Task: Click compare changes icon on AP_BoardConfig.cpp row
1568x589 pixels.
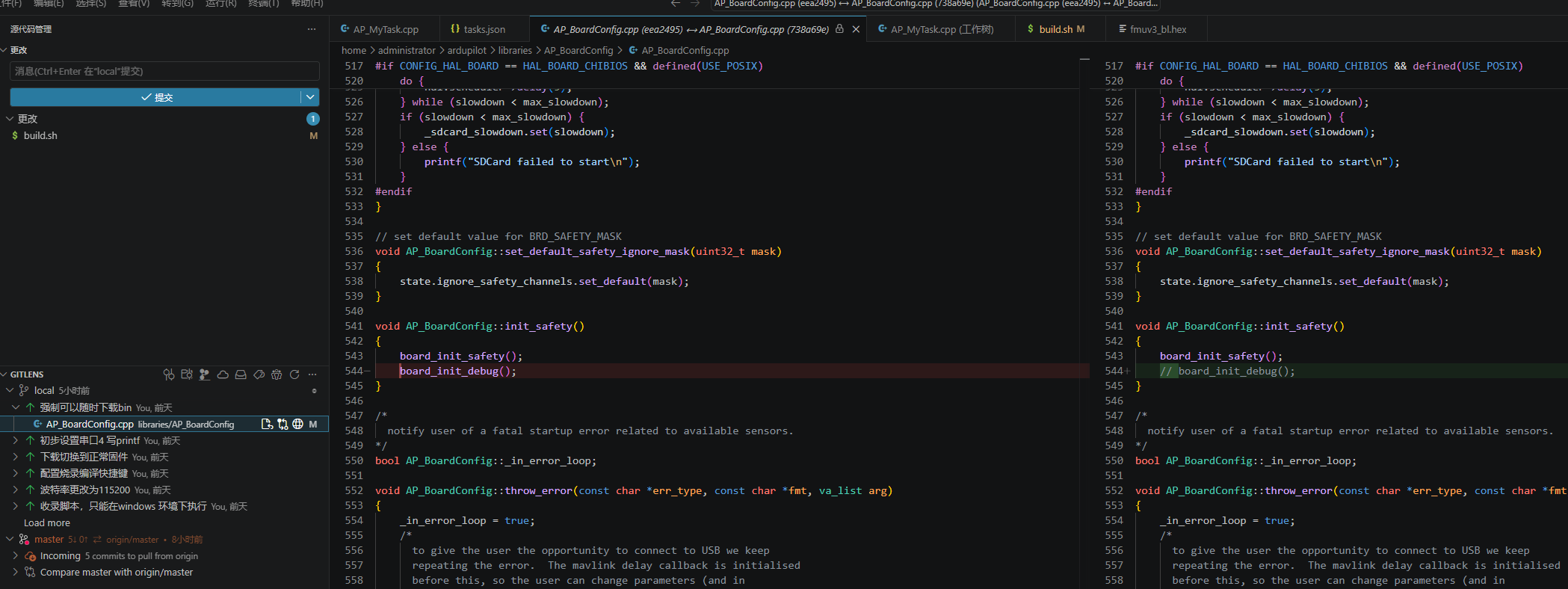Action: [283, 424]
